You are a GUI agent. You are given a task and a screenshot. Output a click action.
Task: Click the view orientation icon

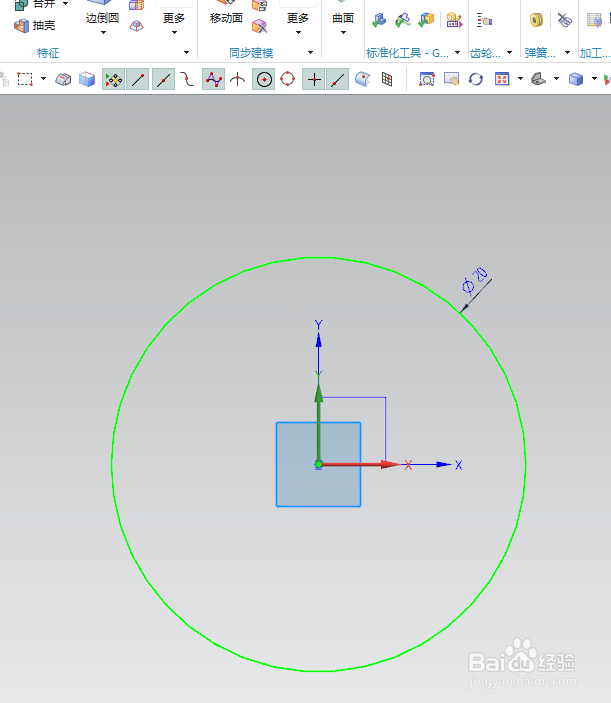point(538,79)
